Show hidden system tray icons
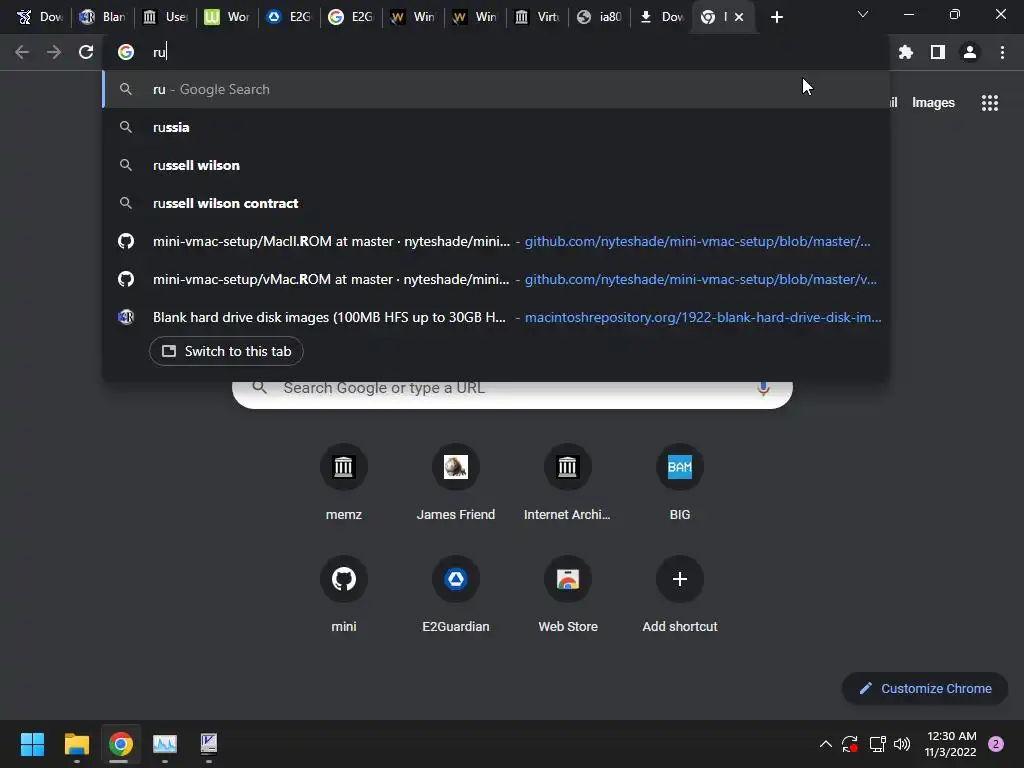Viewport: 1024px width, 768px height. 825,744
